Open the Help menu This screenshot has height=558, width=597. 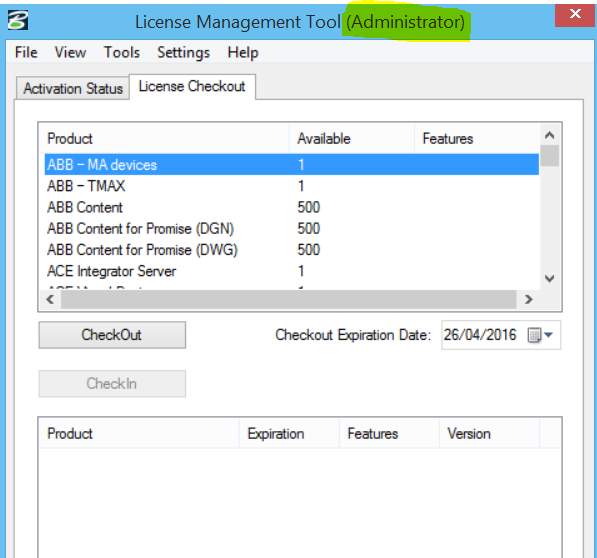[x=243, y=53]
